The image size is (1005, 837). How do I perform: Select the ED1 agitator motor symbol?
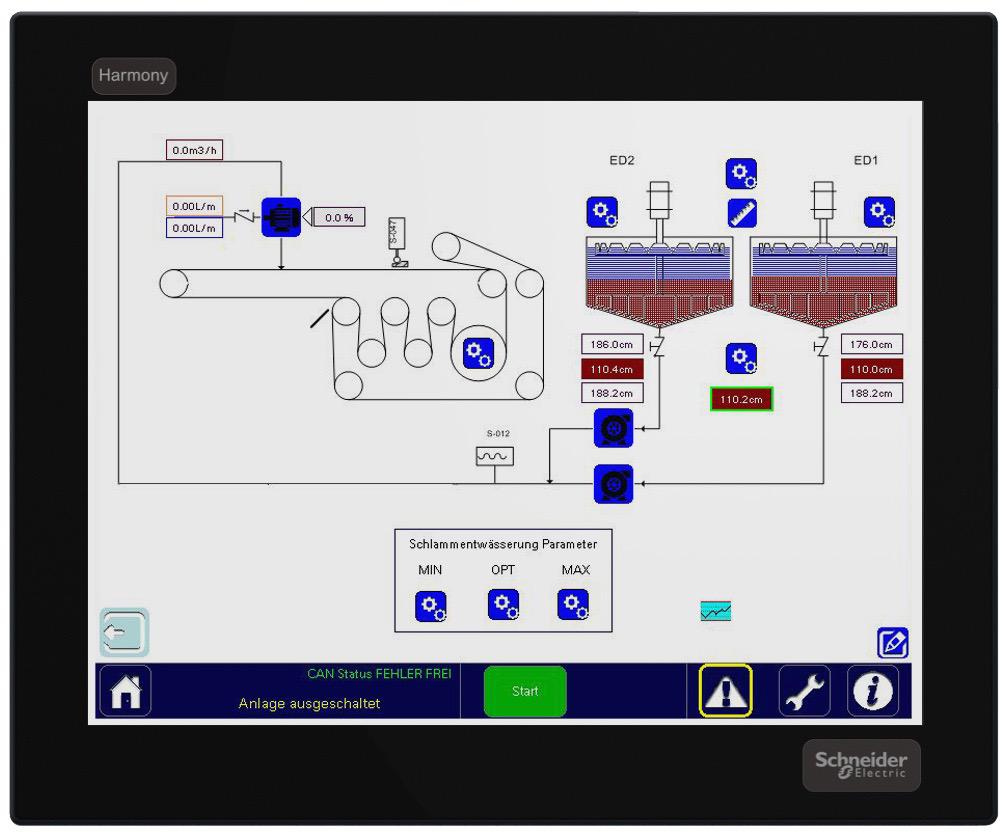(824, 200)
